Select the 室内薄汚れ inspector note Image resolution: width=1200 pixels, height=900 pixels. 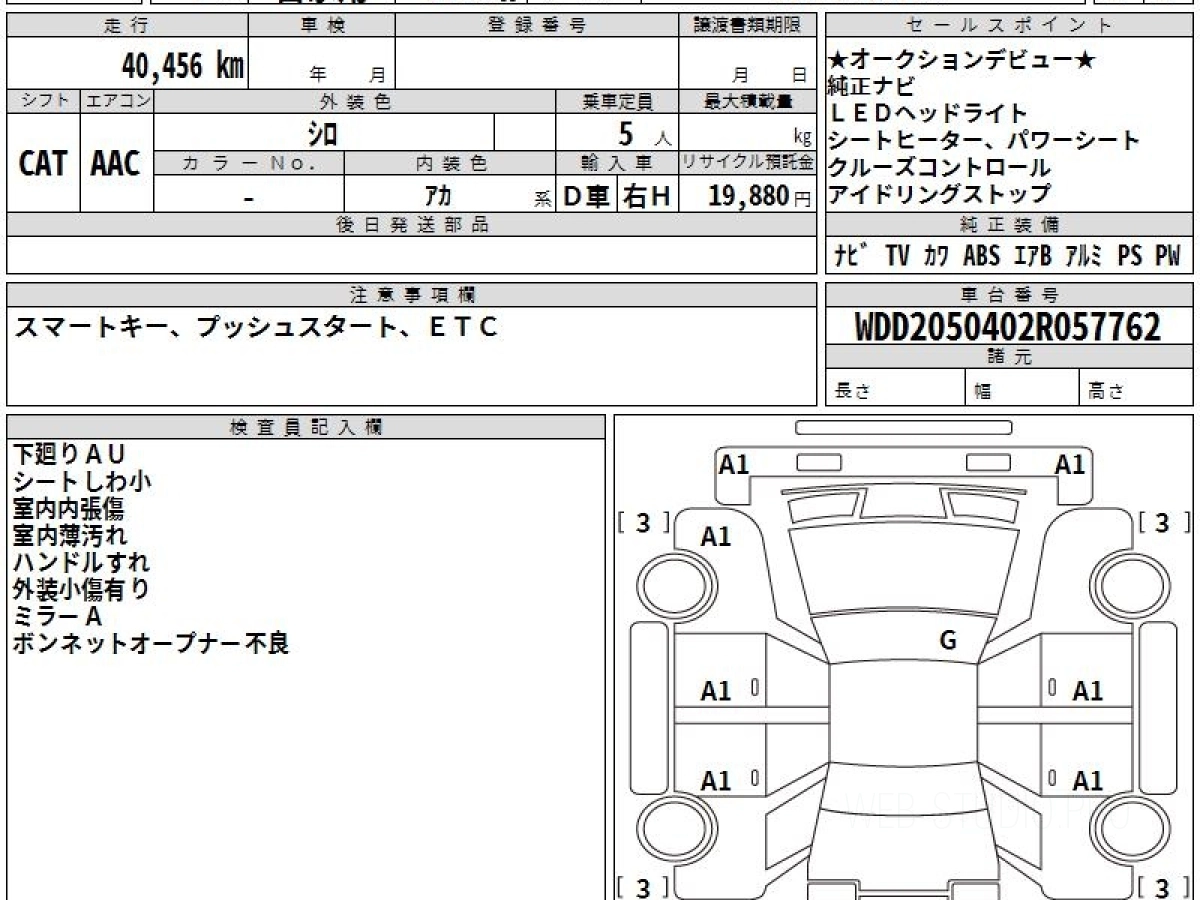point(69,535)
